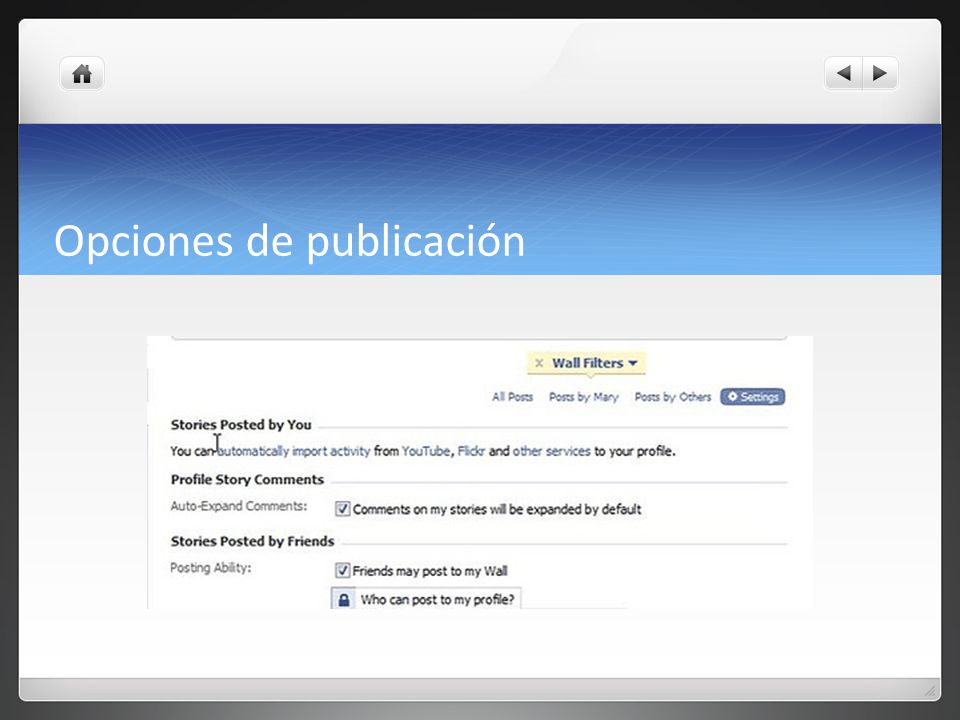Show the Posts by Others filter

[x=673, y=397]
